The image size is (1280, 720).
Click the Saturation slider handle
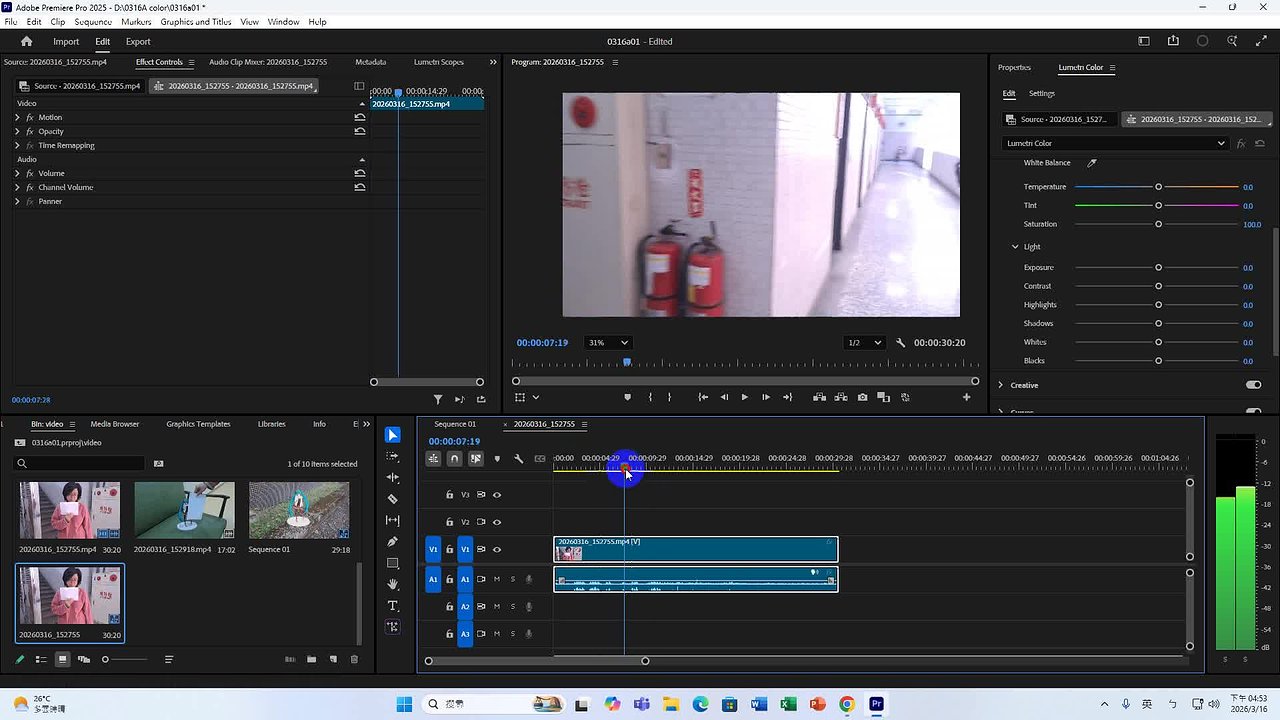coord(1158,224)
